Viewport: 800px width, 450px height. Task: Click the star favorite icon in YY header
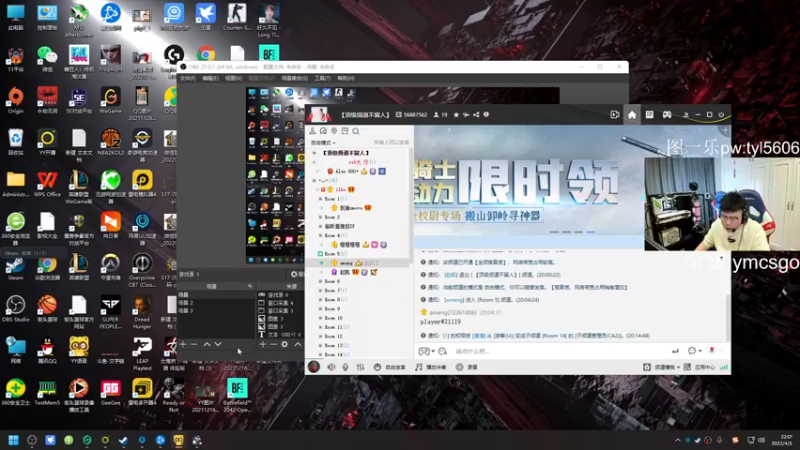coord(456,115)
